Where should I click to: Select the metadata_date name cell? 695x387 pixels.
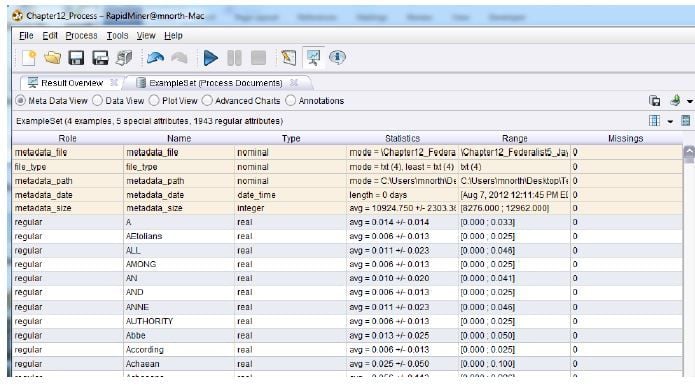pos(179,195)
